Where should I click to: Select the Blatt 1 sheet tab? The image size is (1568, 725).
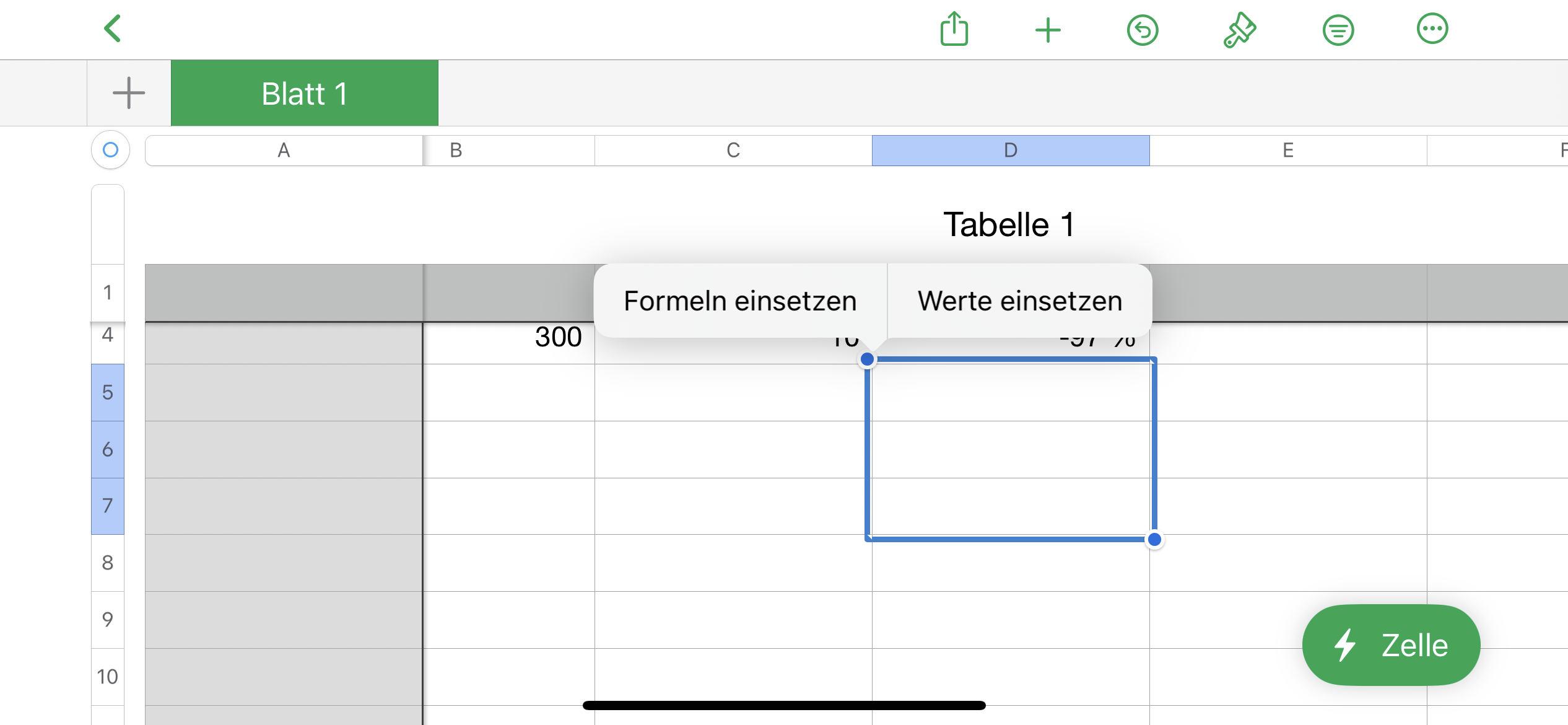click(304, 94)
